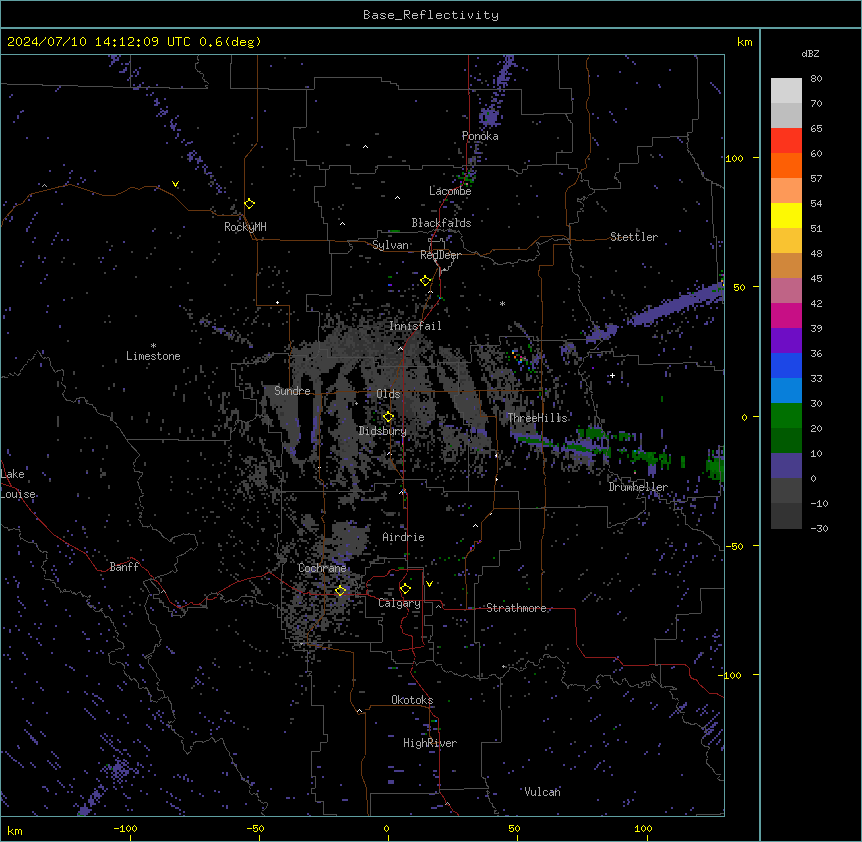862x842 pixels.
Task: Click the yellow v marker east of Calgary
Action: click(429, 584)
